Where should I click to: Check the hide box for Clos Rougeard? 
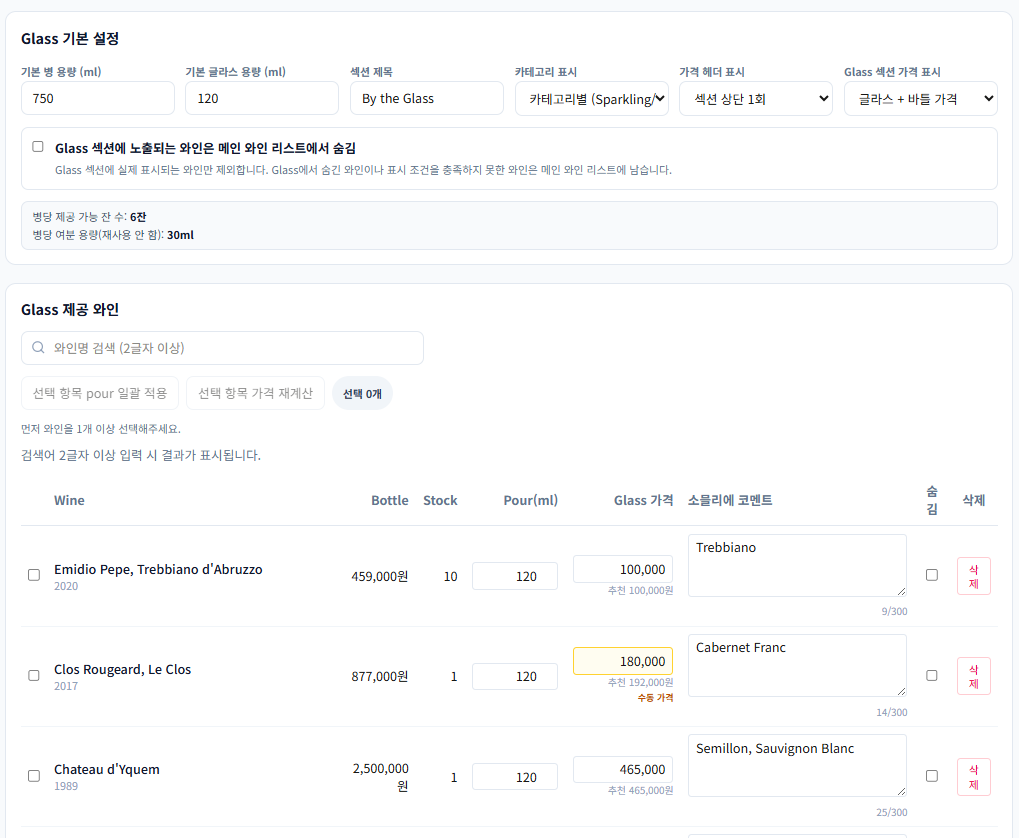tap(931, 675)
